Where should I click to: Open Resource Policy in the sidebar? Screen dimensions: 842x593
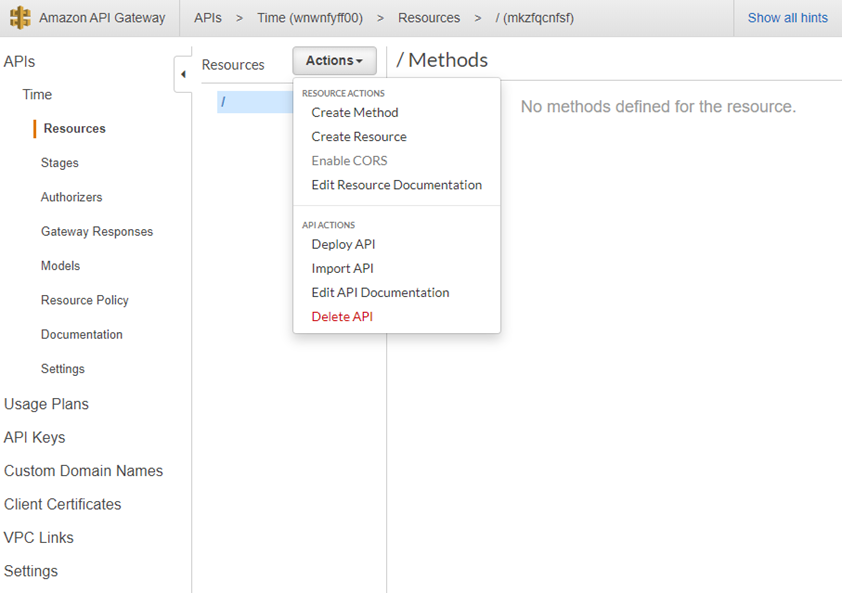click(x=85, y=300)
